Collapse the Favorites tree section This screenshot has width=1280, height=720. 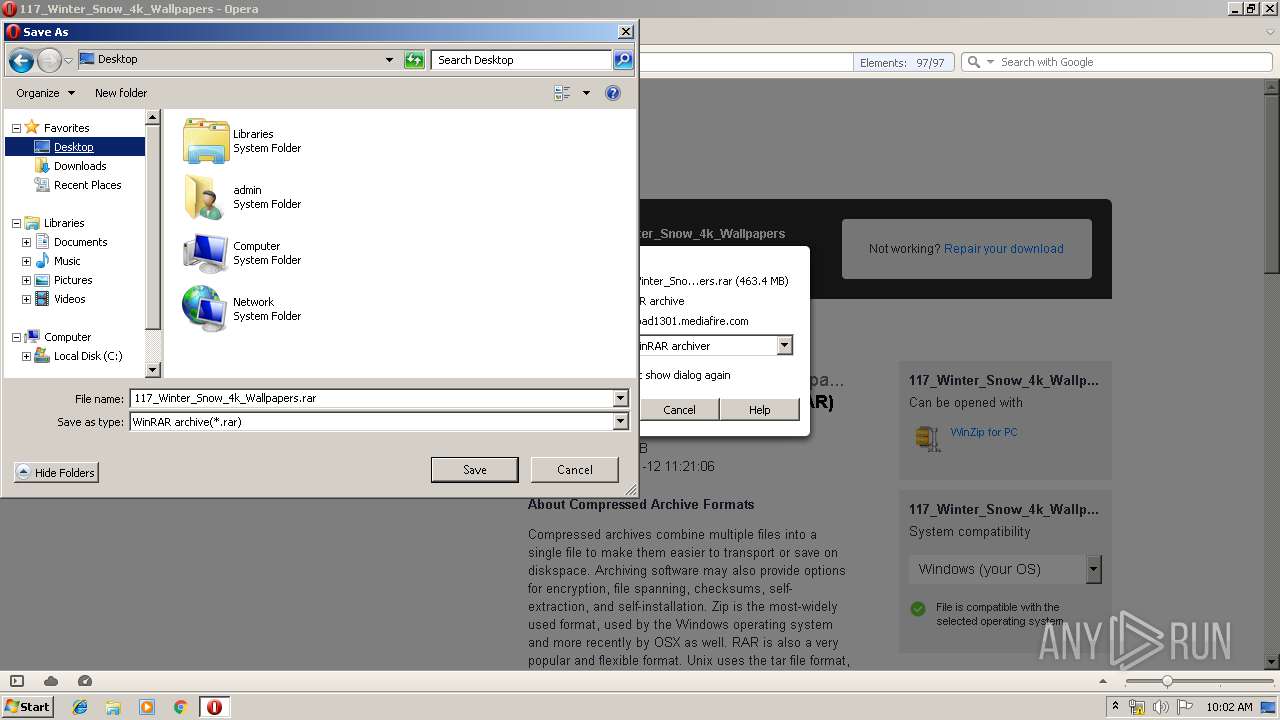[x=16, y=128]
